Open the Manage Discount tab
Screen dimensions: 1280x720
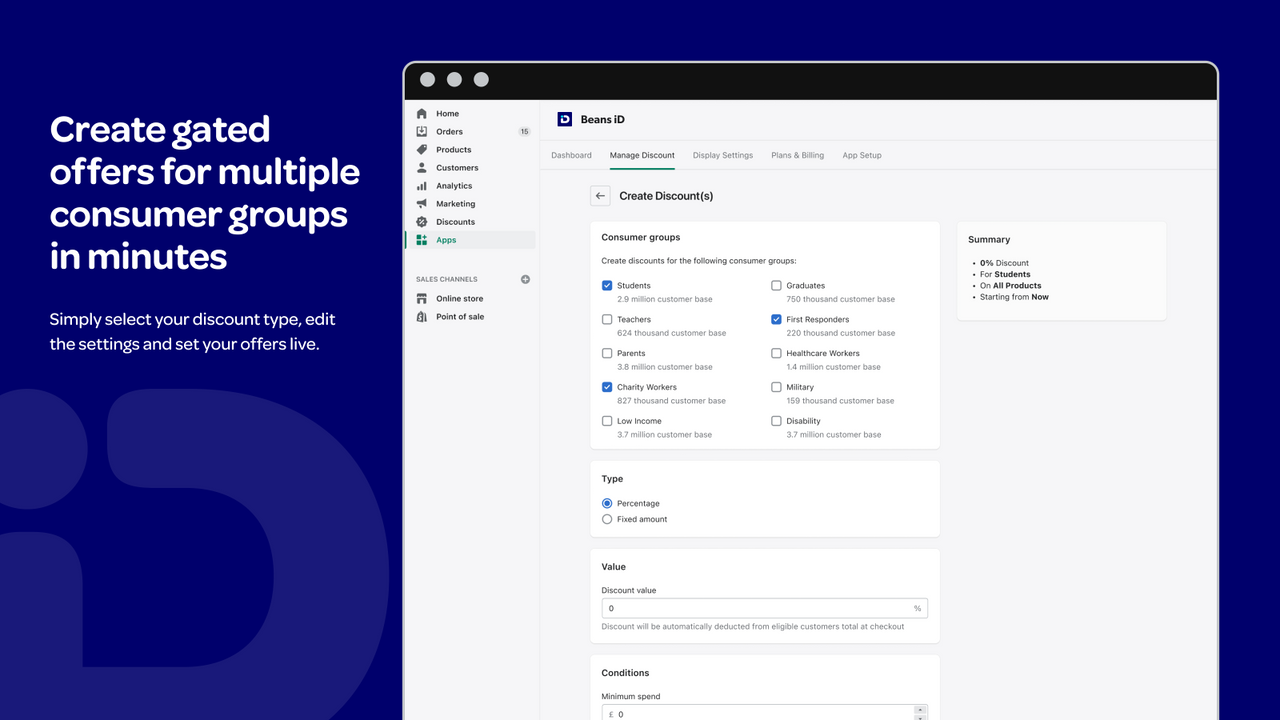pos(642,155)
